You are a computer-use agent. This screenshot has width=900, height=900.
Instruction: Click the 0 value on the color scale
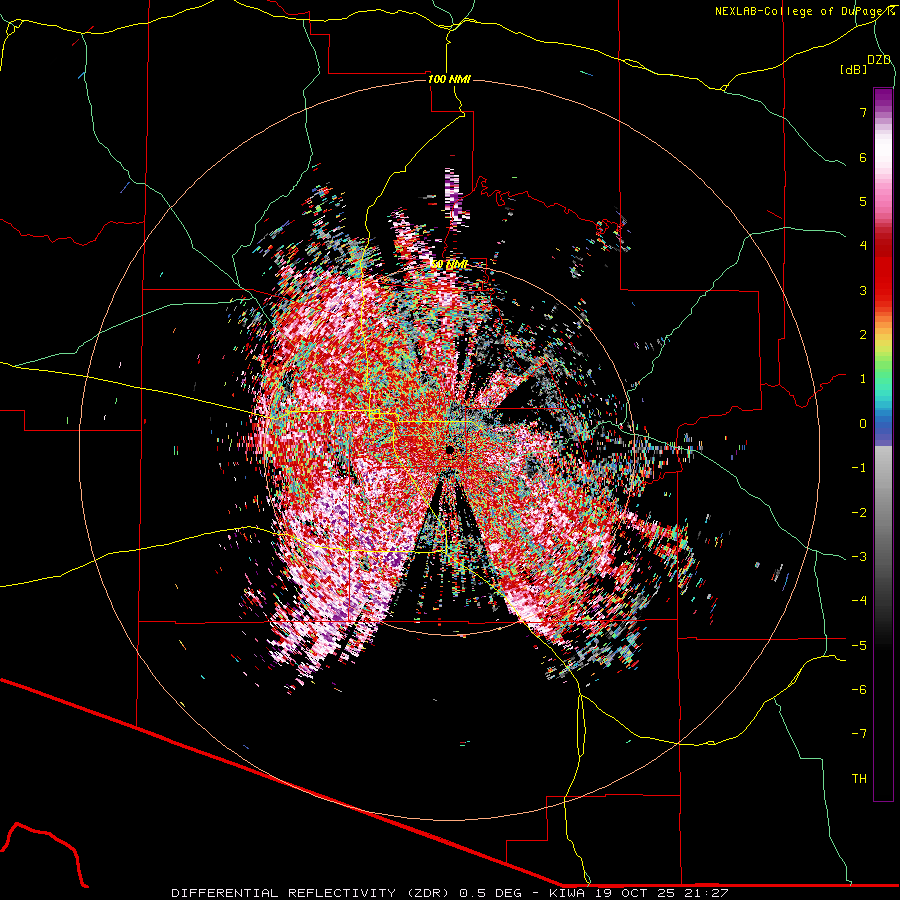[x=863, y=424]
